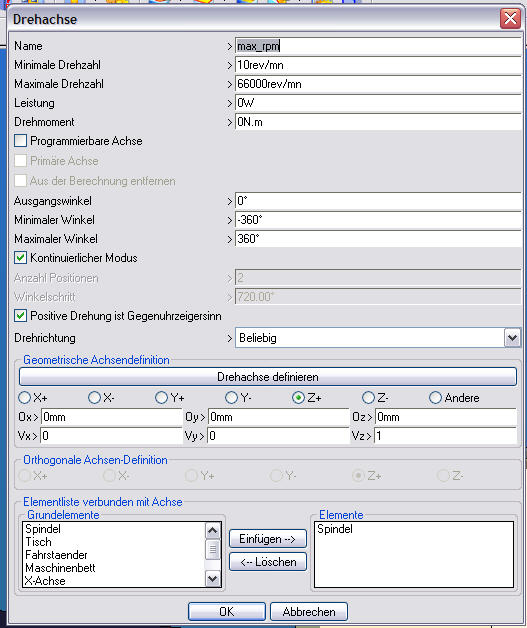This screenshot has width=527, height=628.
Task: Click Grundelemente list scroll down arrow
Action: click(213, 579)
